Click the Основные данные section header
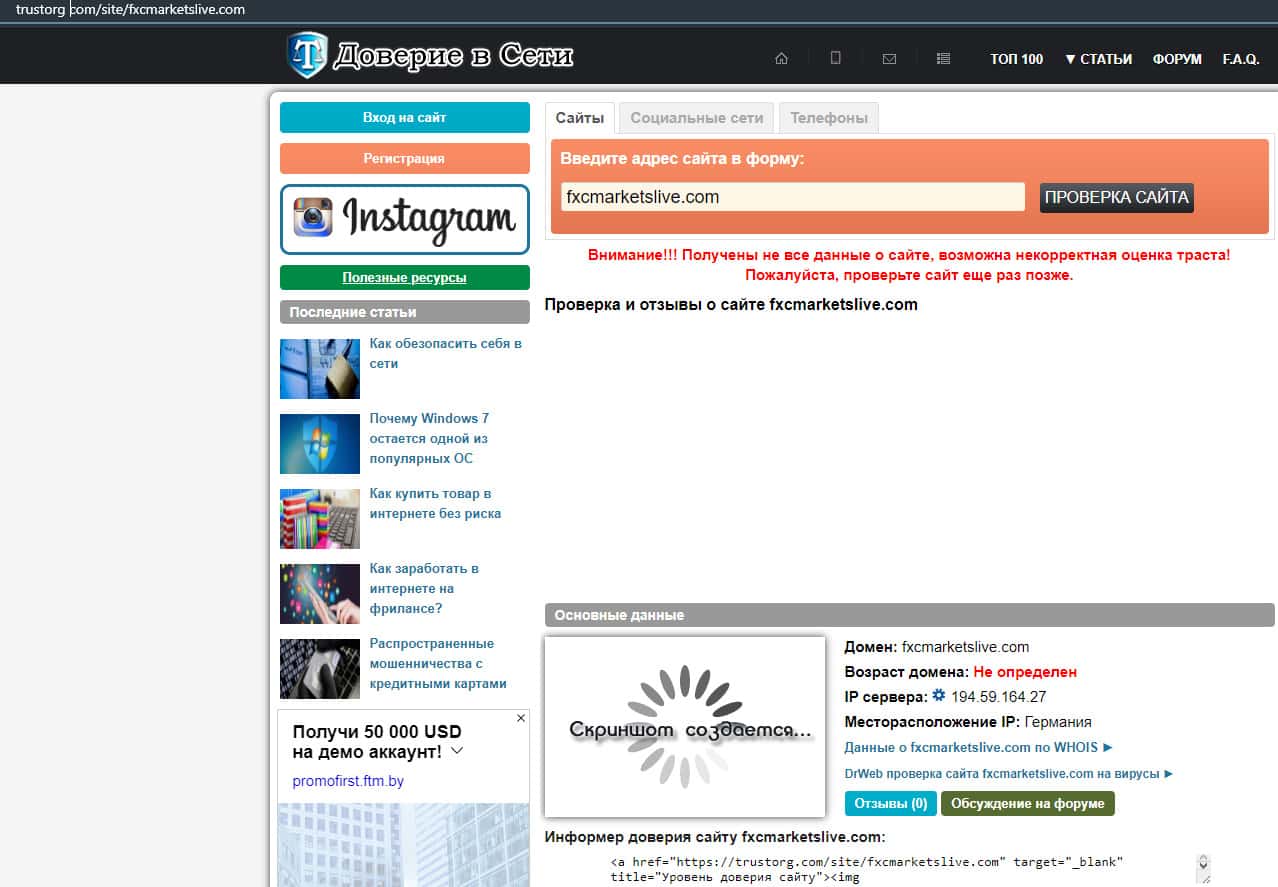 910,615
